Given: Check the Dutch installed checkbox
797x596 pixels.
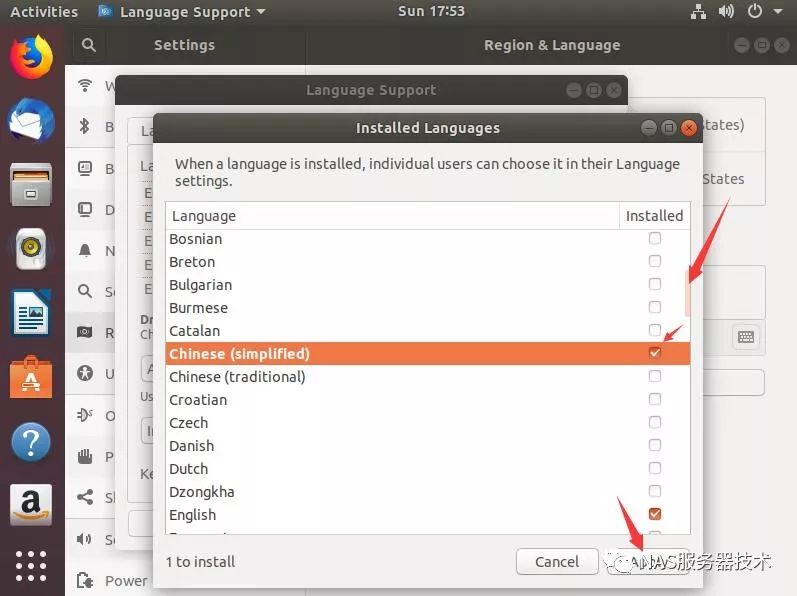Looking at the screenshot, I should 655,468.
